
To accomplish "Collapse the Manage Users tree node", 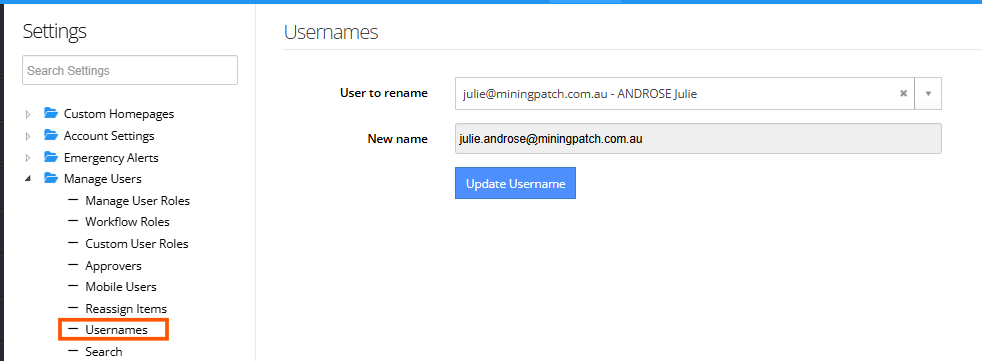I will point(28,179).
